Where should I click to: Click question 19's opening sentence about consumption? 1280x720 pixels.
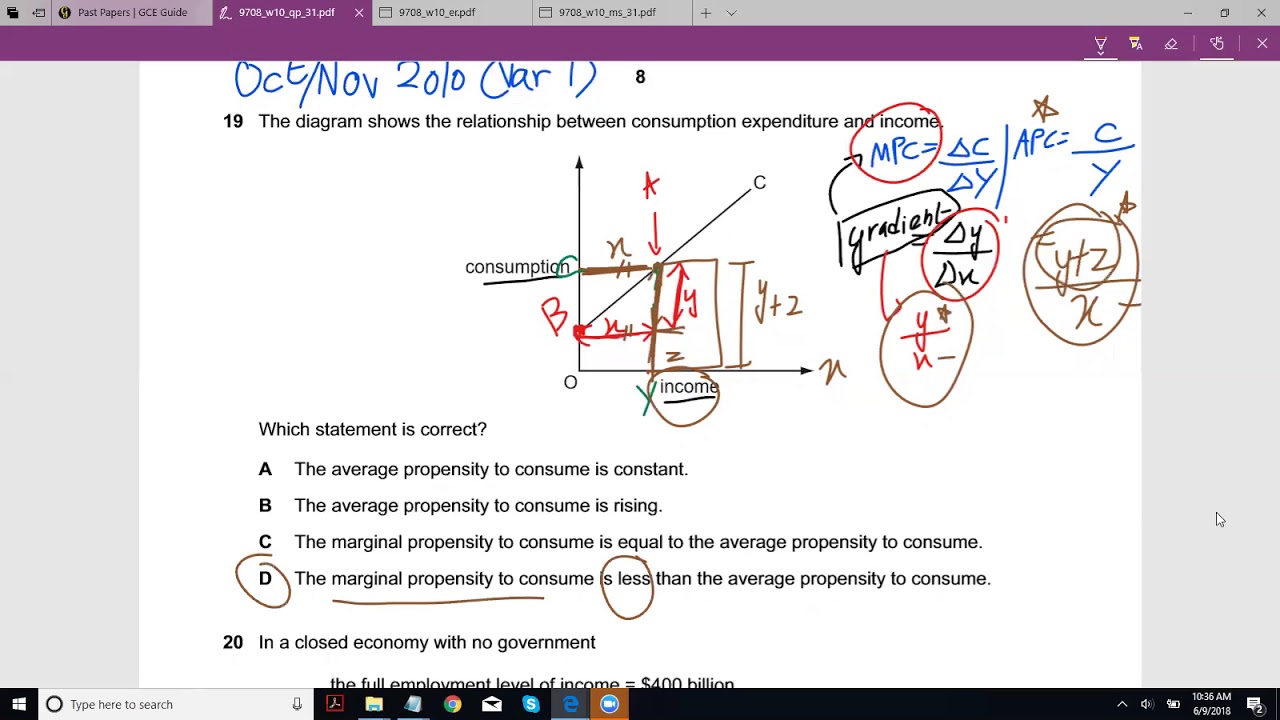(600, 121)
